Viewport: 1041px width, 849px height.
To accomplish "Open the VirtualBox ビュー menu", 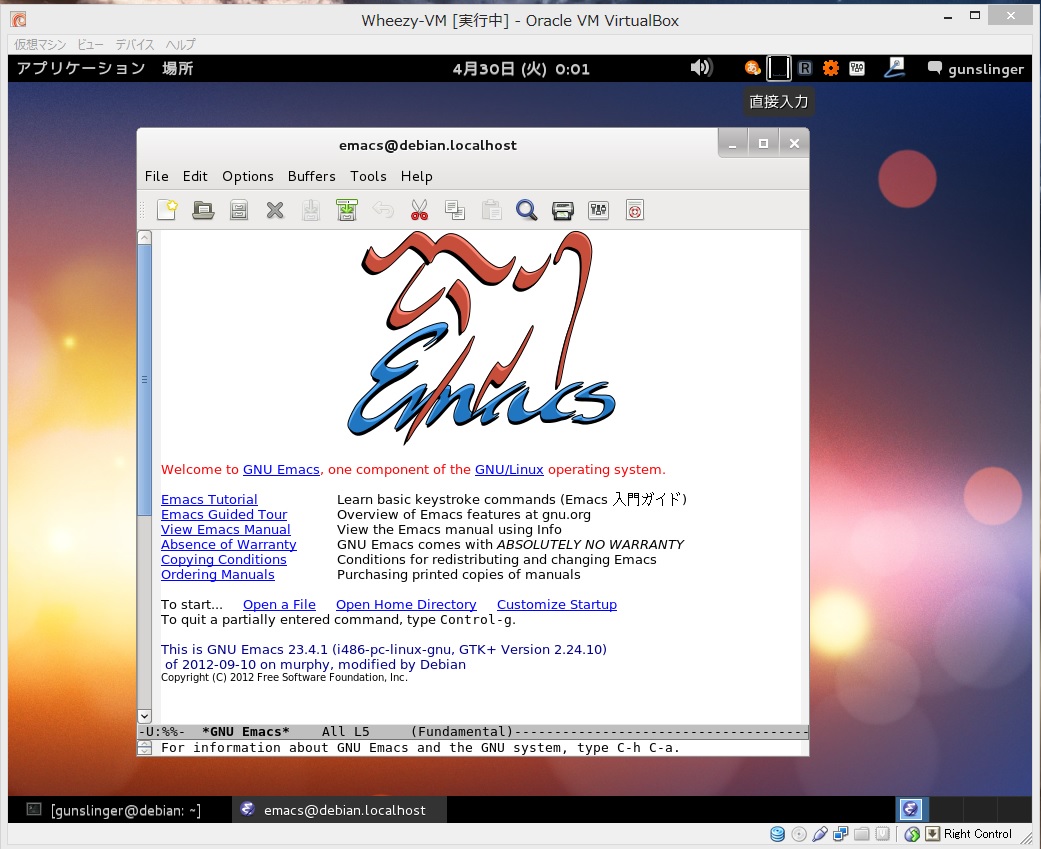I will tap(90, 44).
